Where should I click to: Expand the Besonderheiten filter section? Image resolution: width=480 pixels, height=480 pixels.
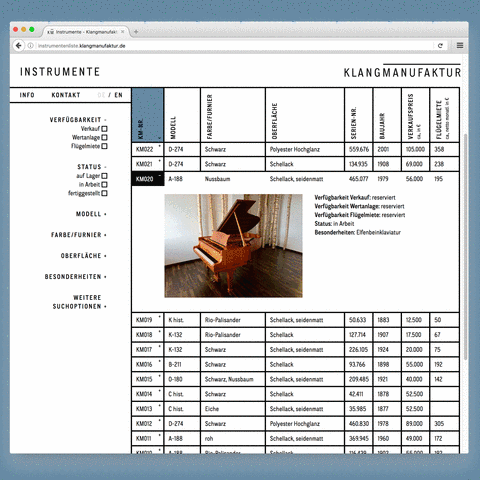pos(76,277)
